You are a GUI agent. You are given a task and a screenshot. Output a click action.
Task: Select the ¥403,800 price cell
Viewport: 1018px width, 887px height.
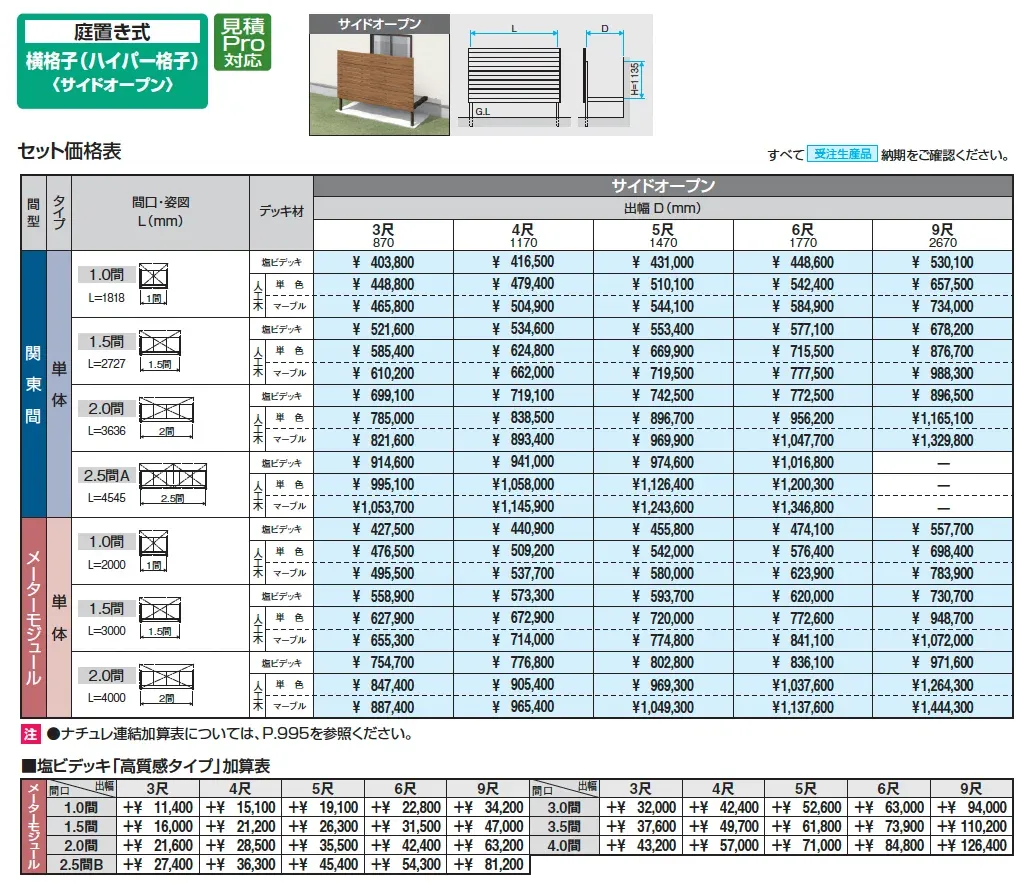[x=384, y=262]
